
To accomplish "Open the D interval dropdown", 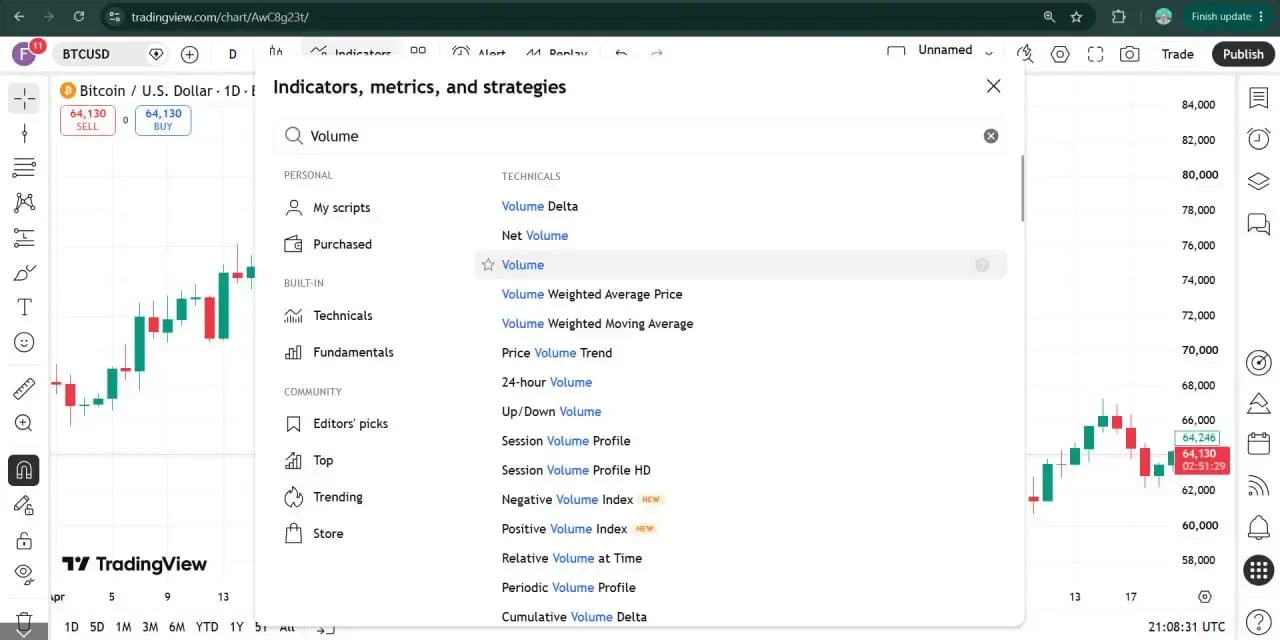I will tap(233, 54).
